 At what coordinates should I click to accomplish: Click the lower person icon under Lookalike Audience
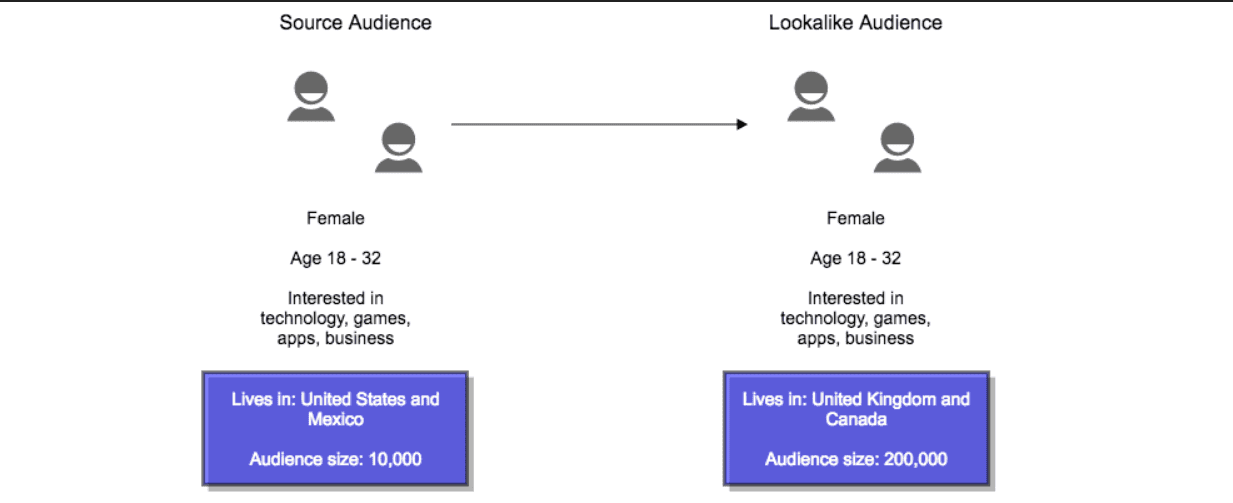(x=897, y=148)
